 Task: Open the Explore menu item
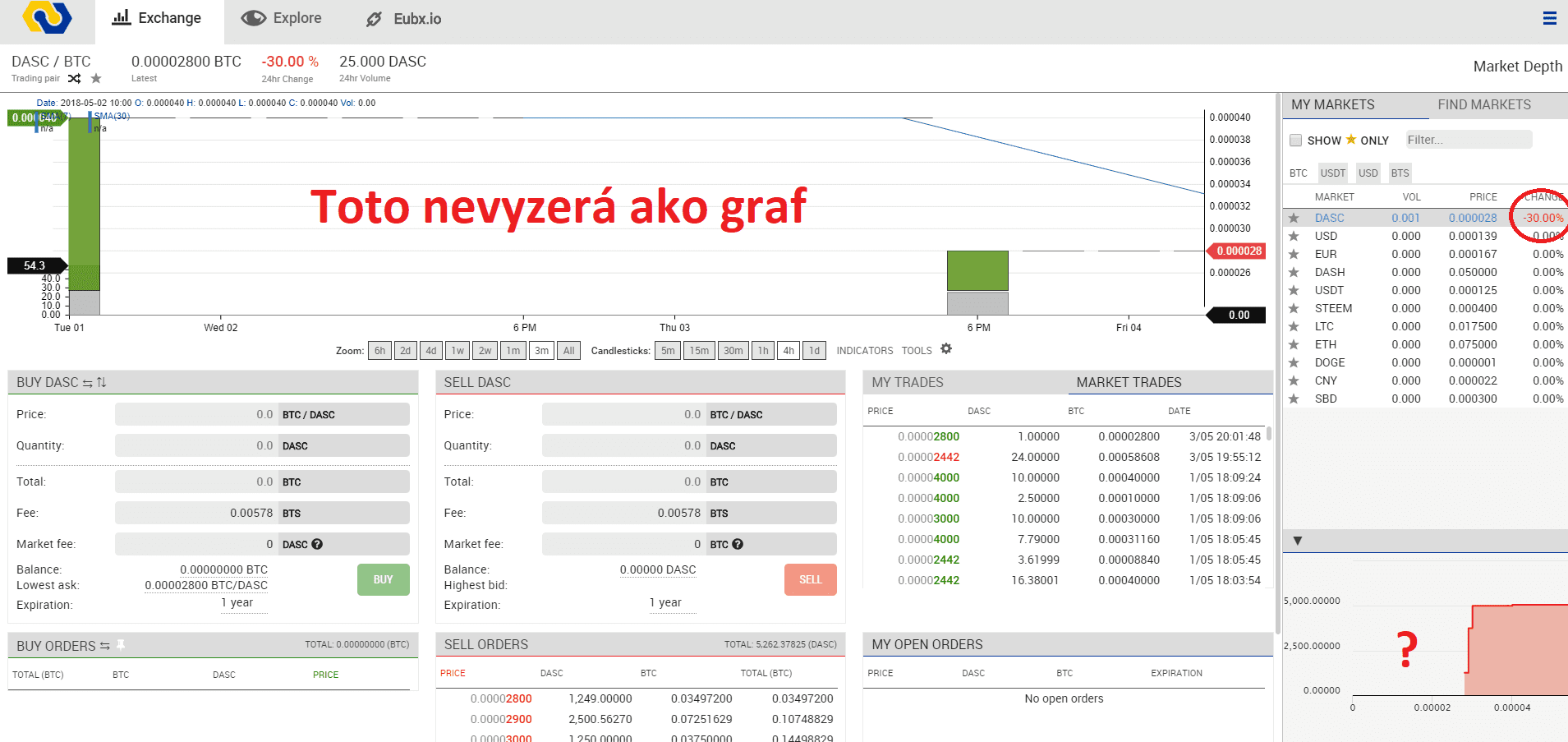281,19
